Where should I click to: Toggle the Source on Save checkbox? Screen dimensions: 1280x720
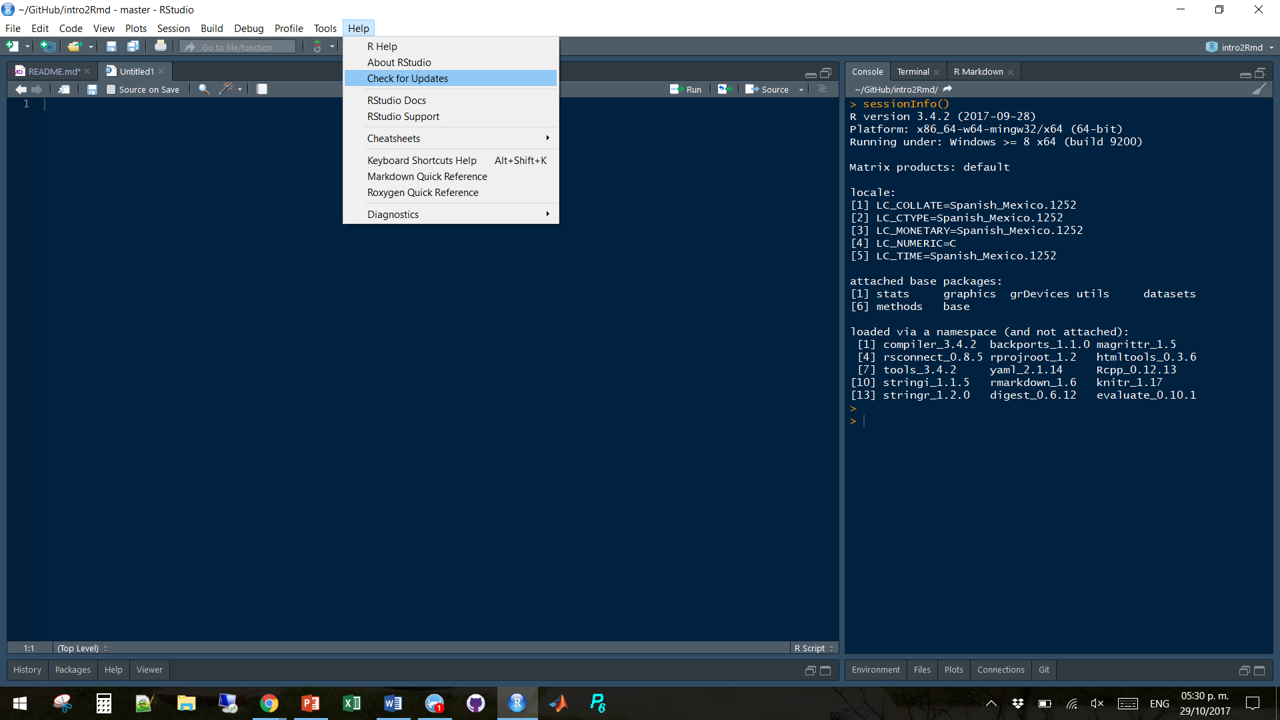[111, 90]
